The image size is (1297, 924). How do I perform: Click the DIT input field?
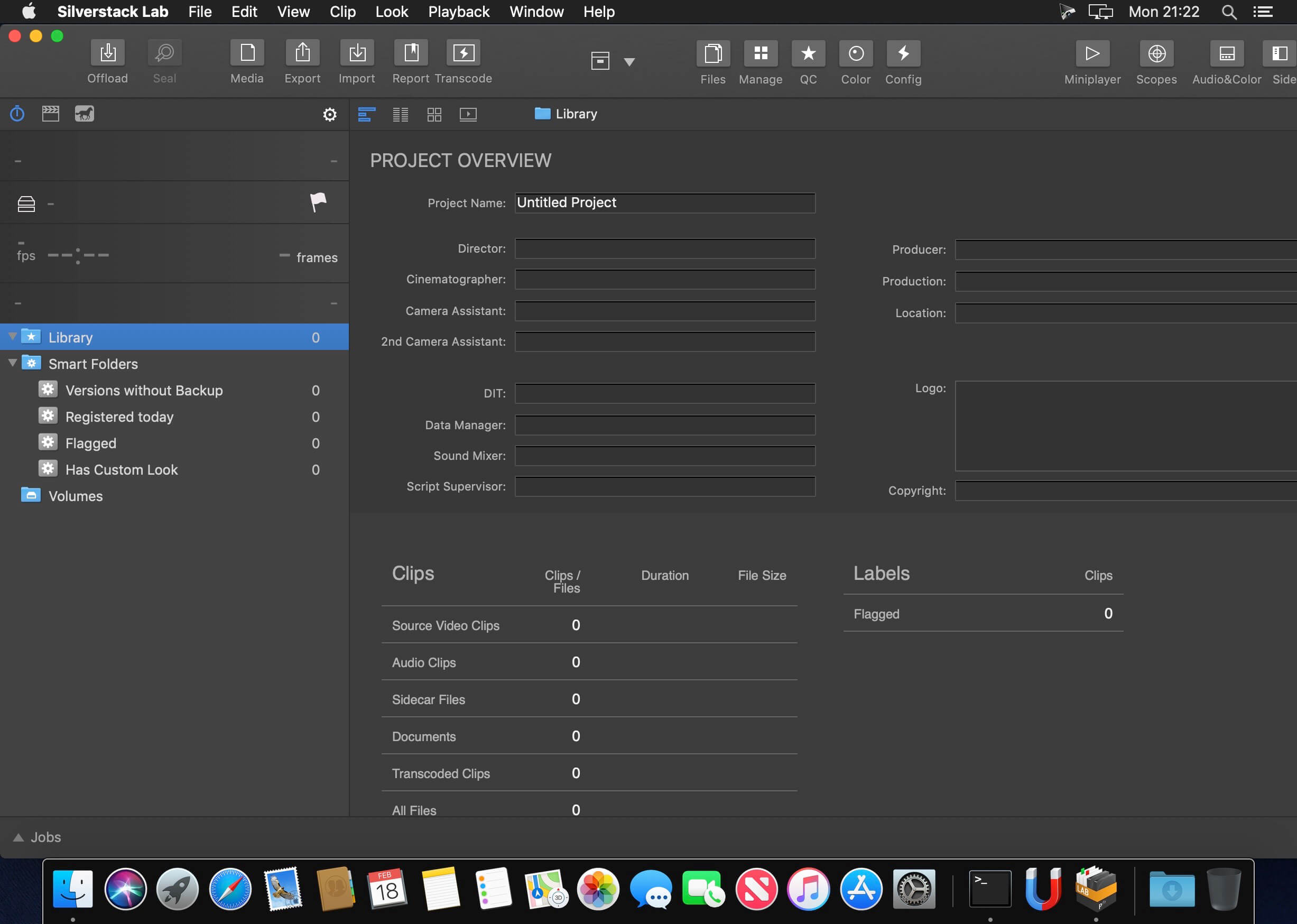(665, 393)
